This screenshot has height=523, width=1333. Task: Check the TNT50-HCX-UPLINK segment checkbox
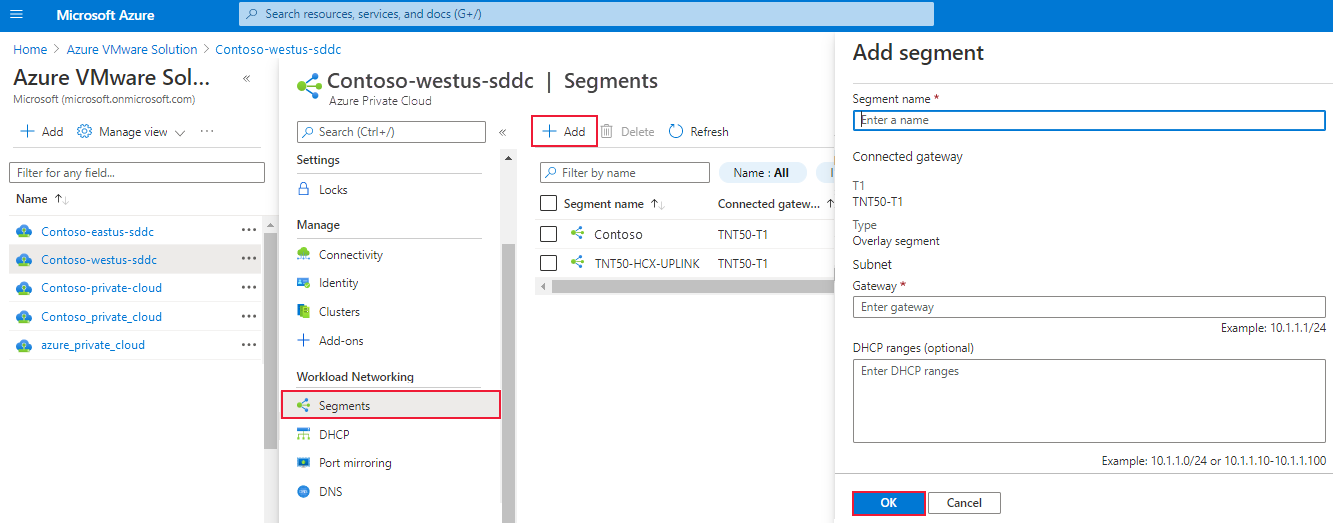(548, 263)
